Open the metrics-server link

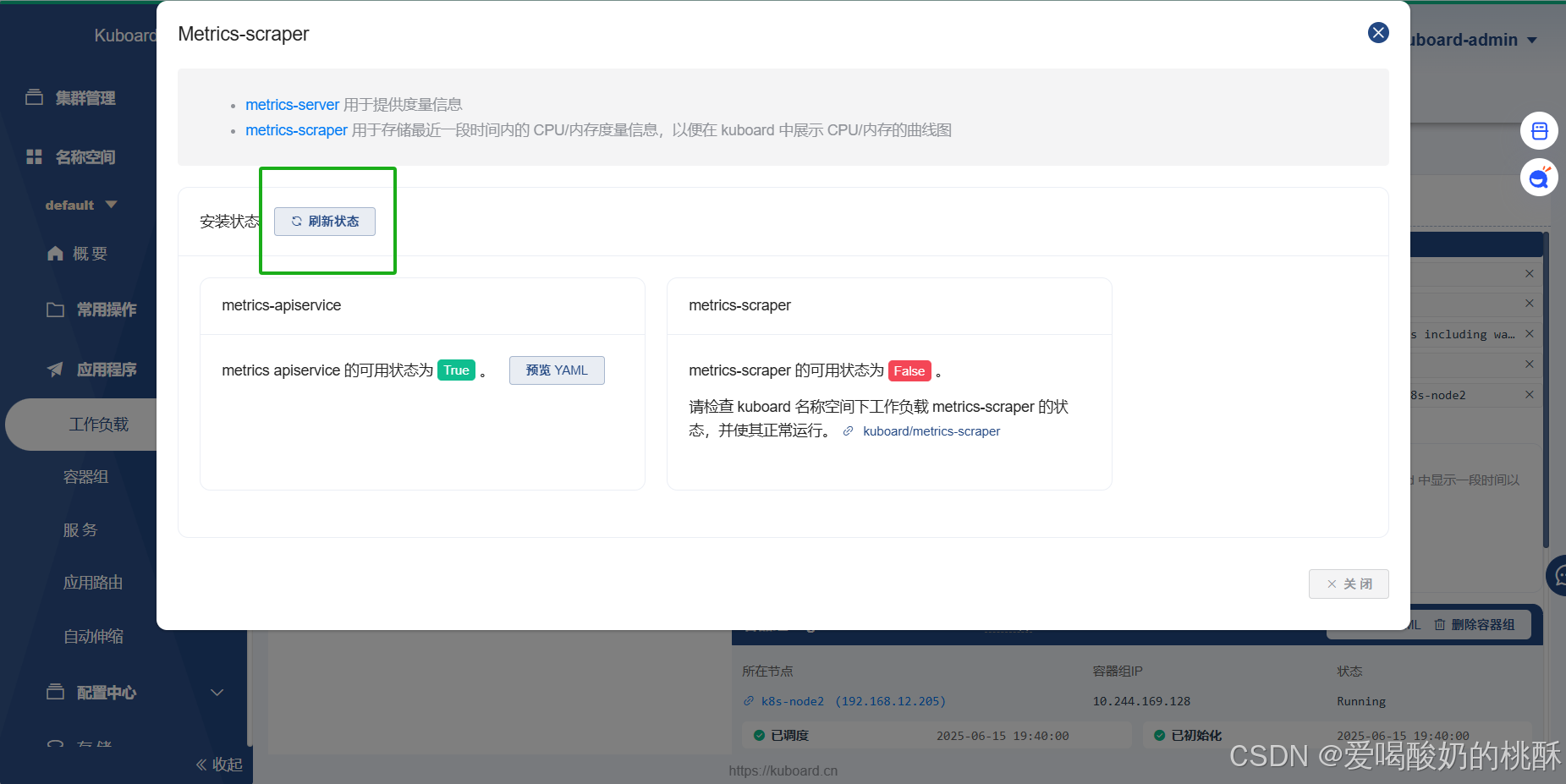click(293, 105)
